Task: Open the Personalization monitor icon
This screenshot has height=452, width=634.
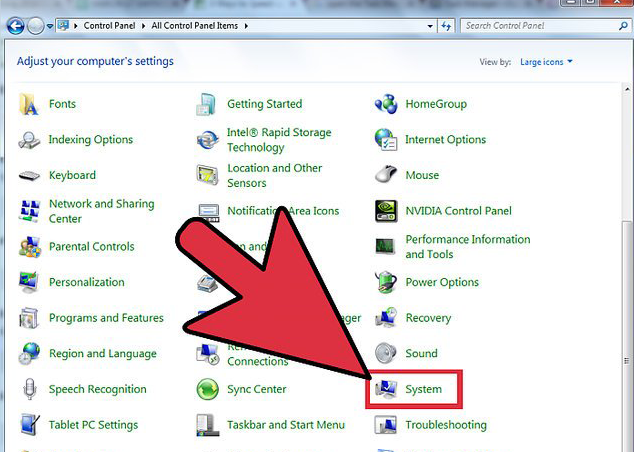Action: 29,282
